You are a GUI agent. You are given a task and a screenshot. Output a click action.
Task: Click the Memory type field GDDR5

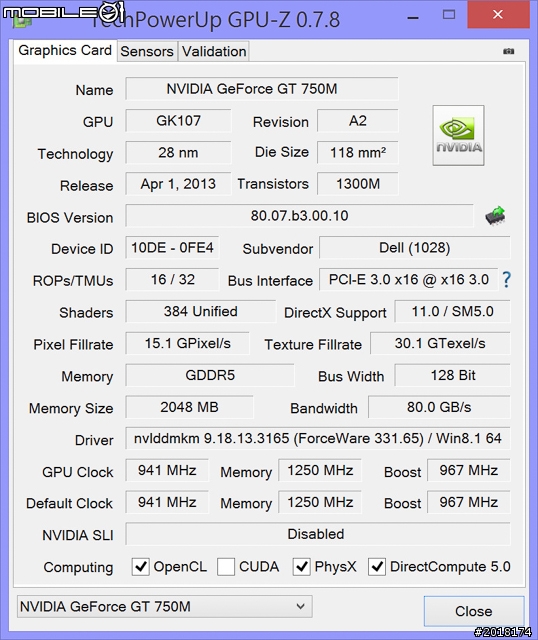210,375
